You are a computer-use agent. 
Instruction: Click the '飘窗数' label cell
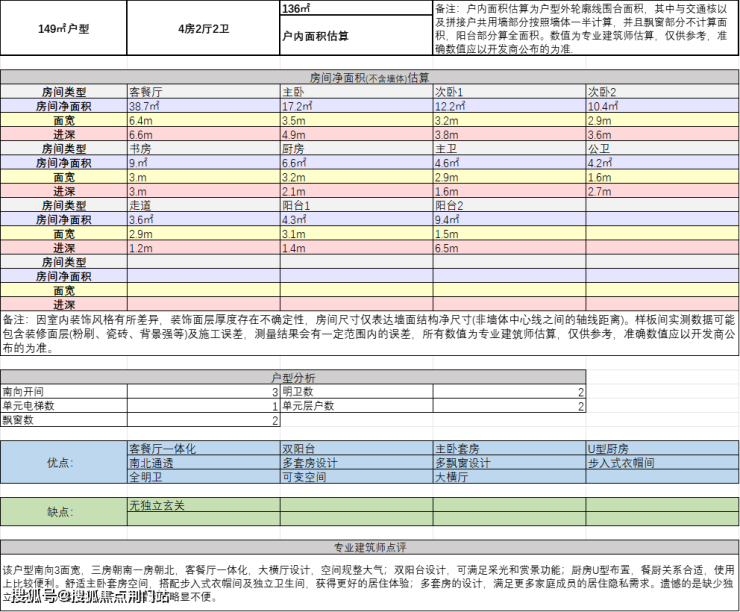click(x=64, y=419)
